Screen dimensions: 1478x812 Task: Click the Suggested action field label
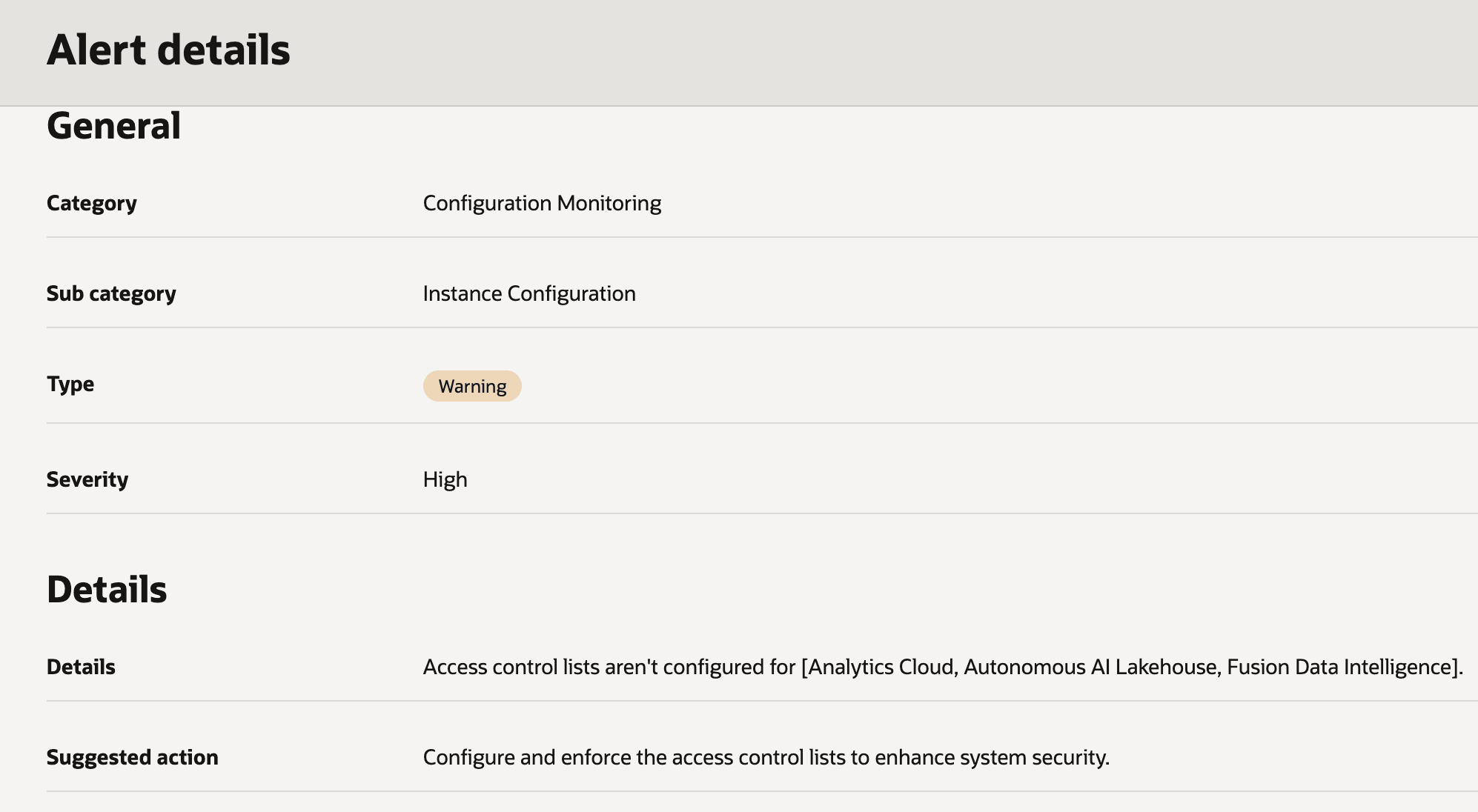[x=133, y=757]
